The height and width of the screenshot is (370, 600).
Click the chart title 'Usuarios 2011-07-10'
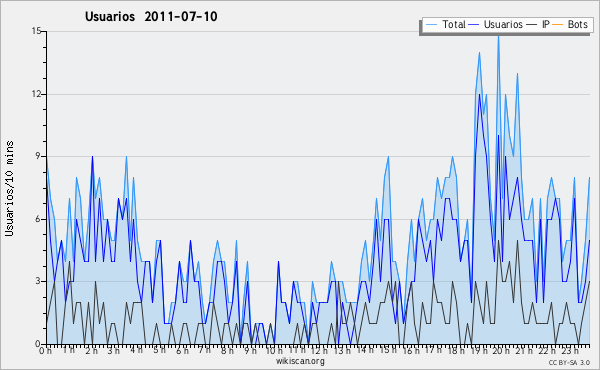(151, 16)
